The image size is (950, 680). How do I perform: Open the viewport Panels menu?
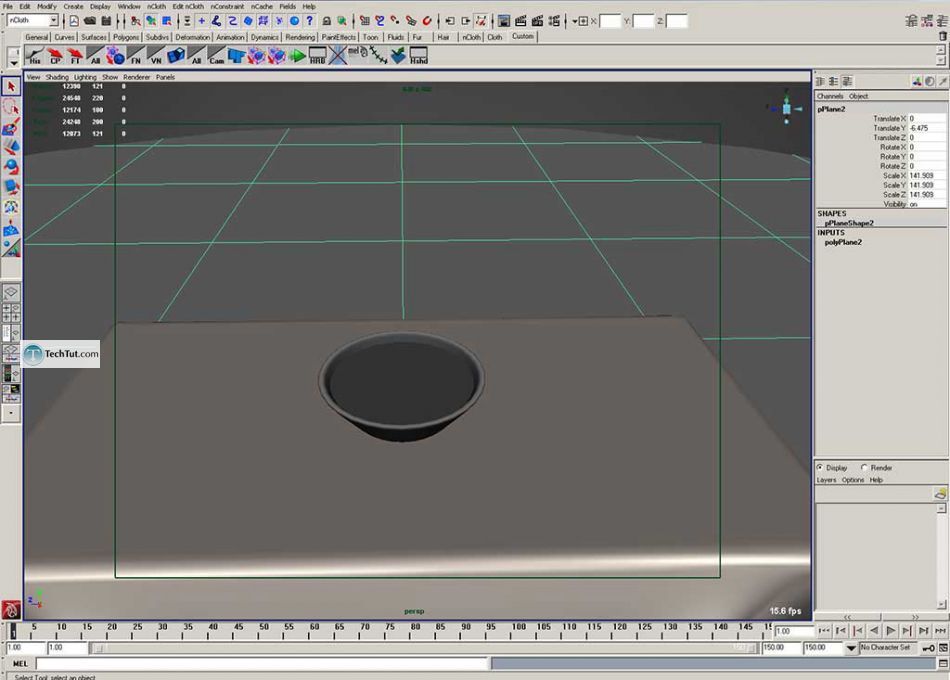coord(165,78)
